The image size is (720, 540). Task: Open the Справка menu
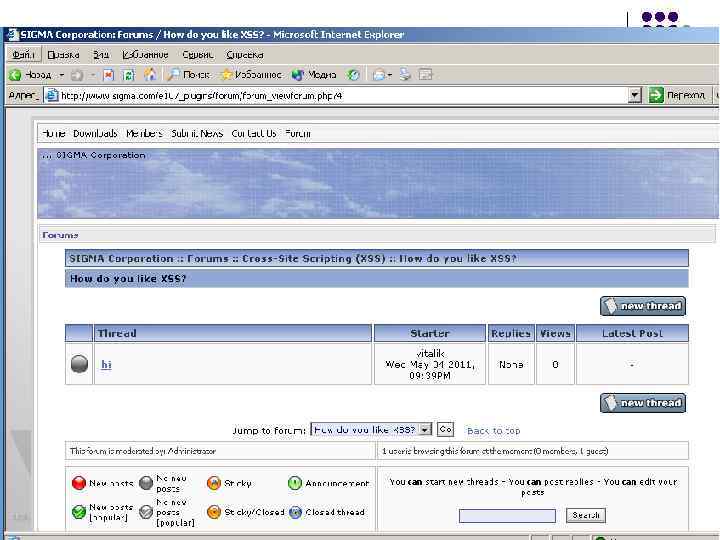245,55
